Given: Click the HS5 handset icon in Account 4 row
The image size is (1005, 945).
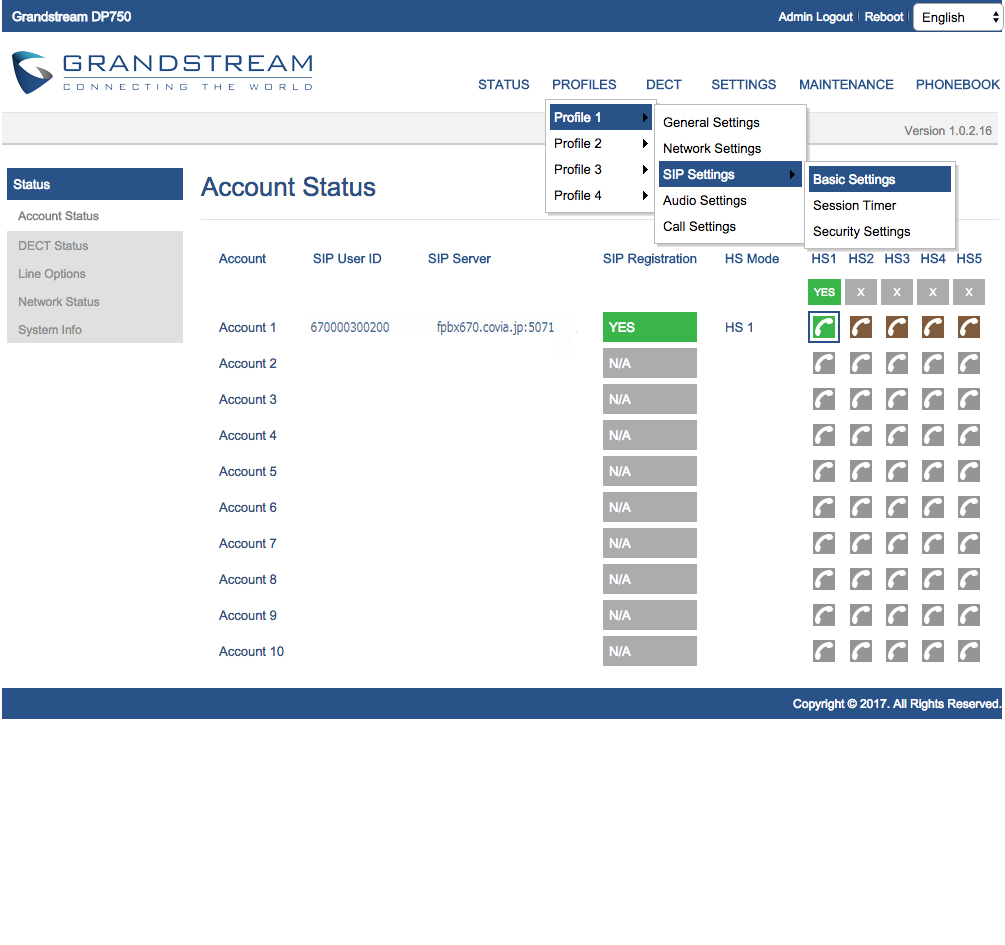Looking at the screenshot, I should pos(969,435).
